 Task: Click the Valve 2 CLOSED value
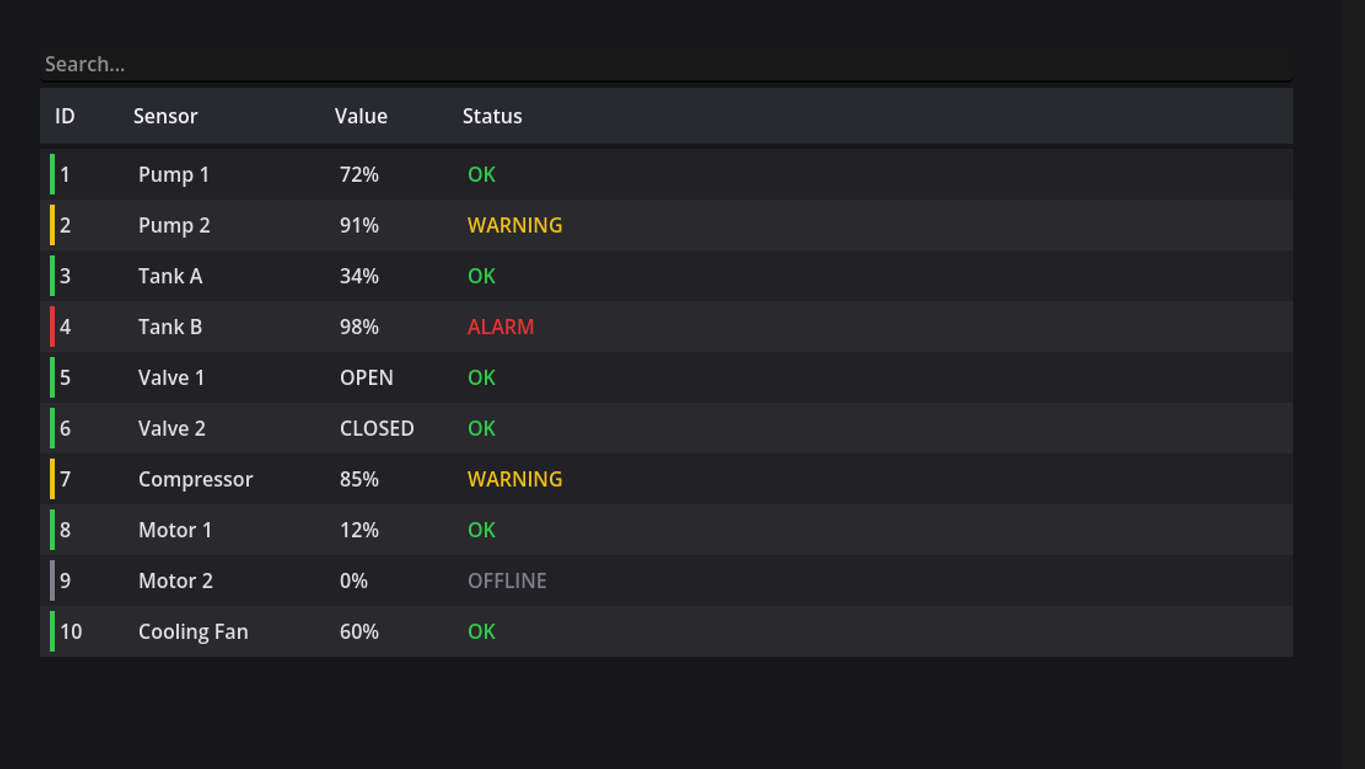point(377,428)
